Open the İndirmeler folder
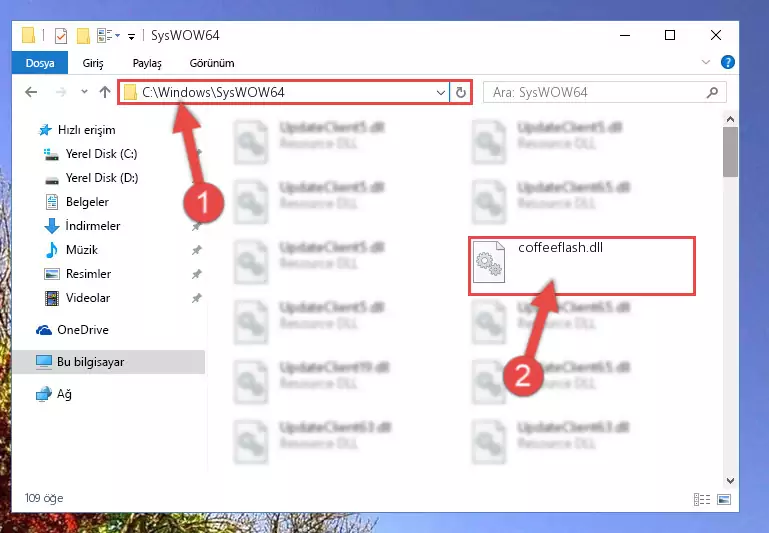 (82, 226)
